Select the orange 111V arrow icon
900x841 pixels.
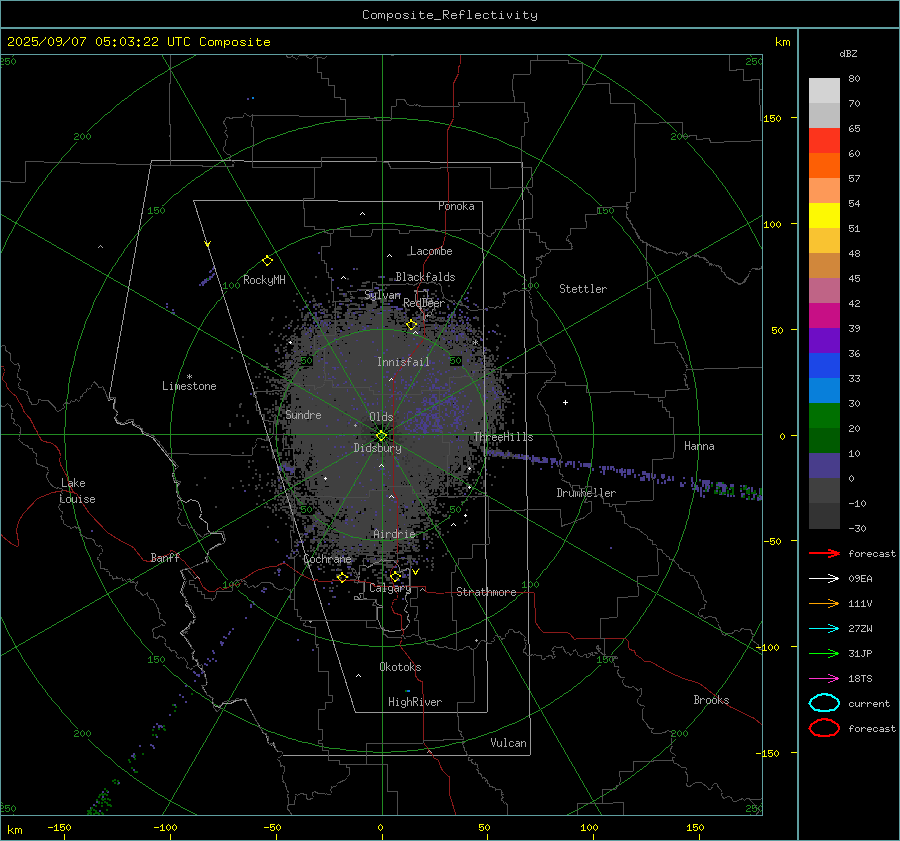pyautogui.click(x=824, y=603)
